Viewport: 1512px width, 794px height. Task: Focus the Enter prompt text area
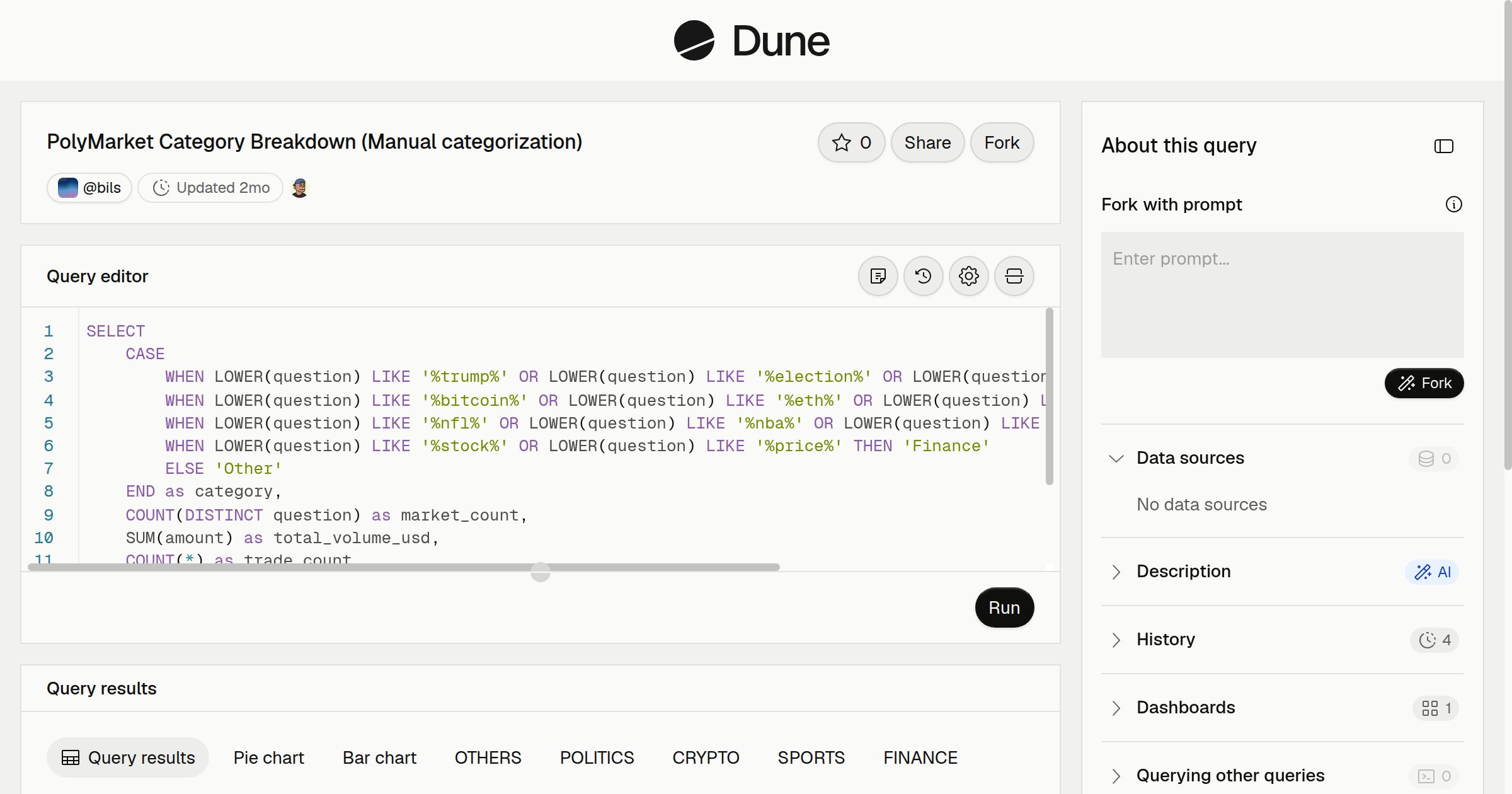1282,295
